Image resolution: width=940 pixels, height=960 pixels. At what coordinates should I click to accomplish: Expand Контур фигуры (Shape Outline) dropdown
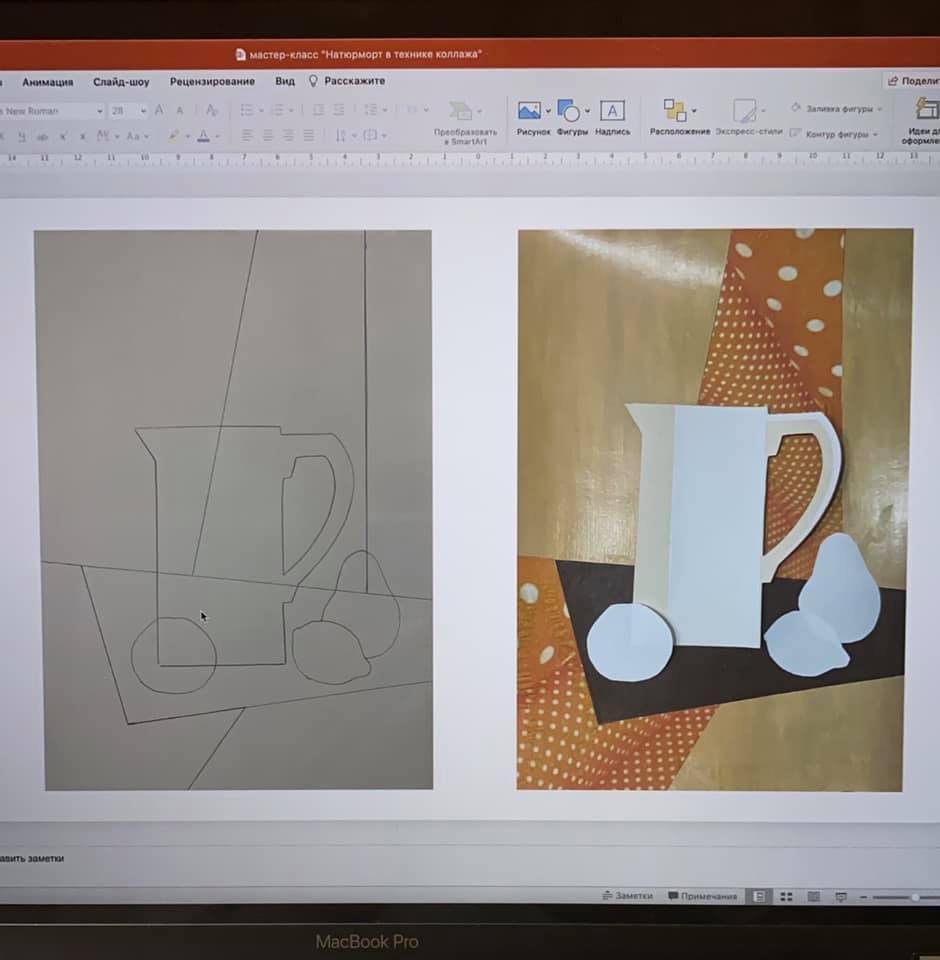(876, 134)
